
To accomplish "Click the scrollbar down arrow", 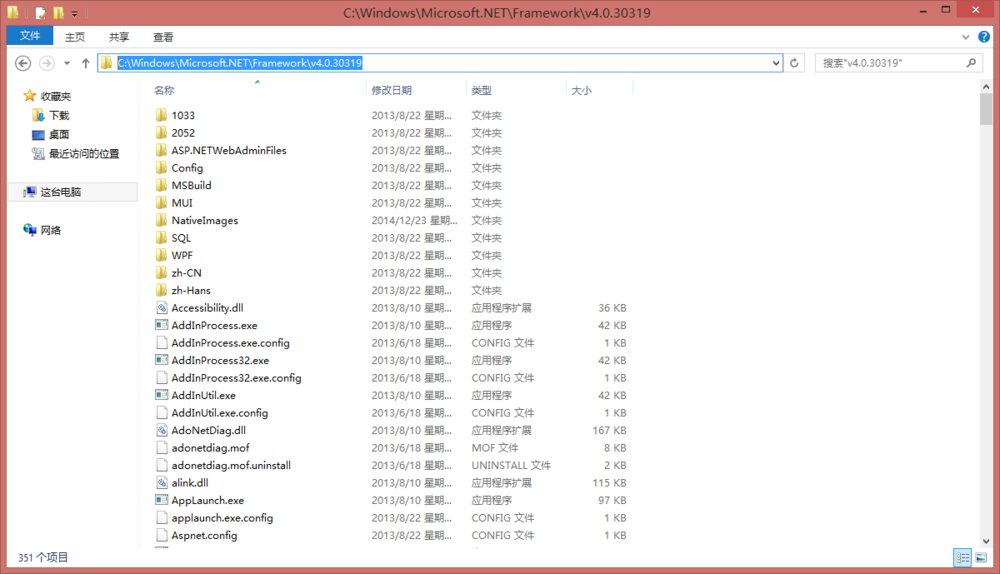I will 986,541.
